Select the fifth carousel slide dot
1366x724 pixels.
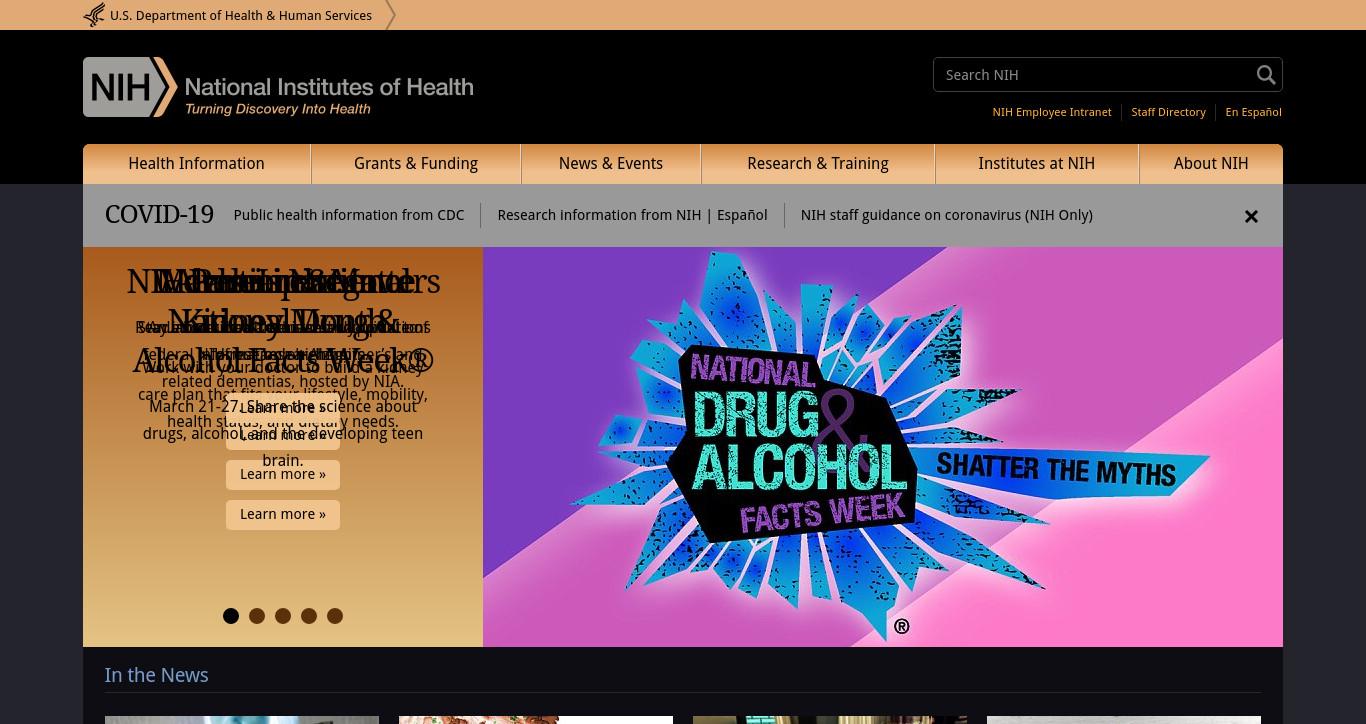click(335, 616)
